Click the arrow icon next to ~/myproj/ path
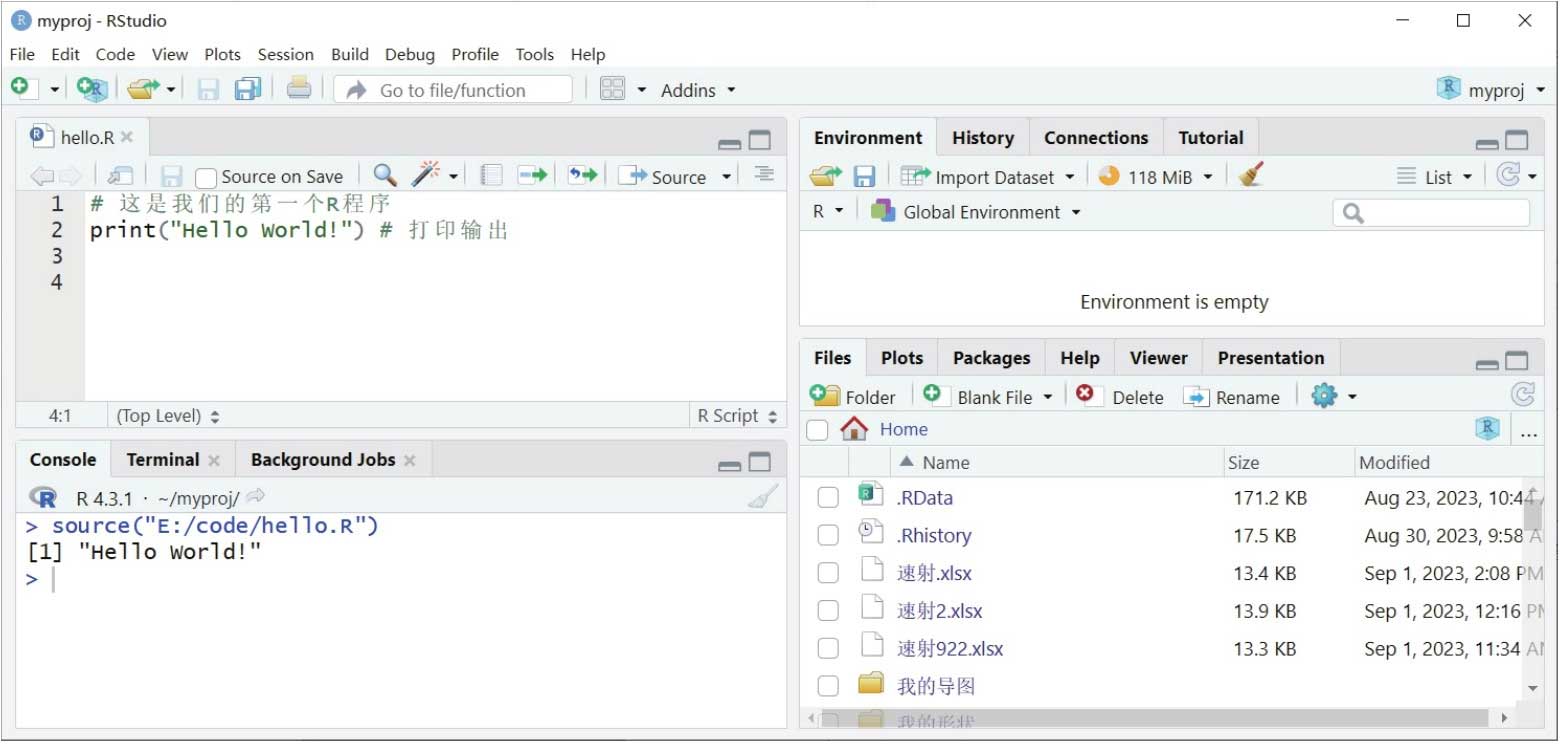Image resolution: width=1560 pixels, height=744 pixels. 255,496
